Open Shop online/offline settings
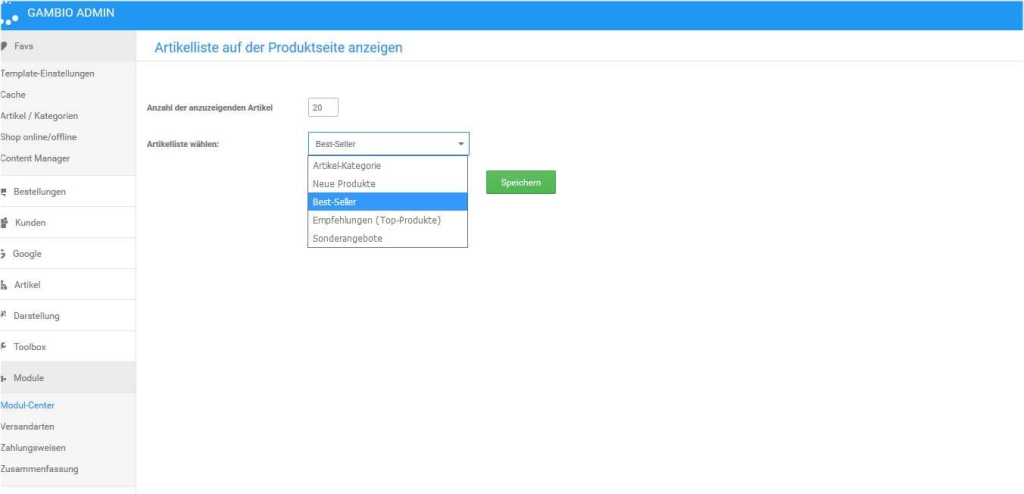 click(x=39, y=137)
